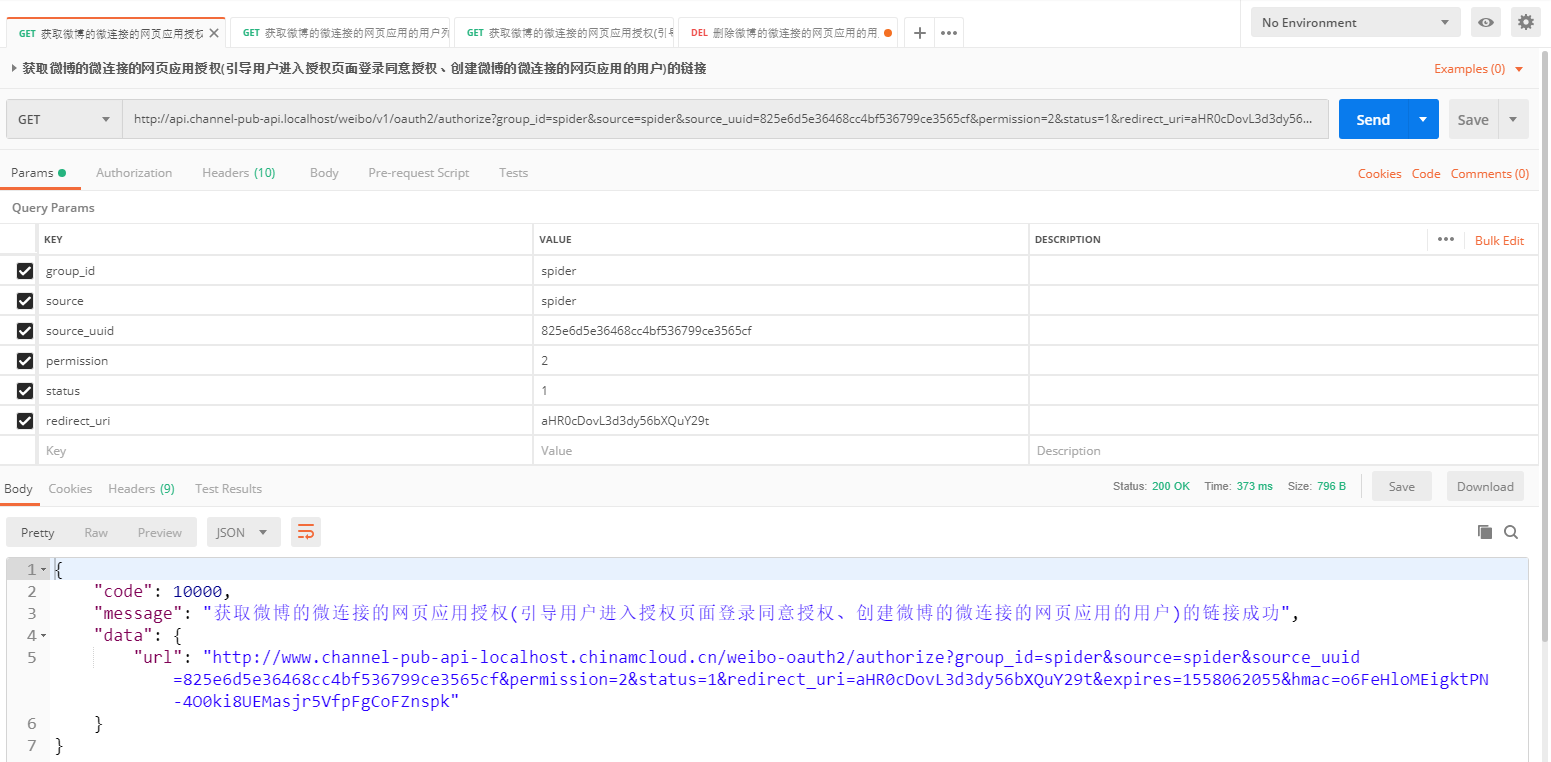
Task: Download the response
Action: 1485,487
